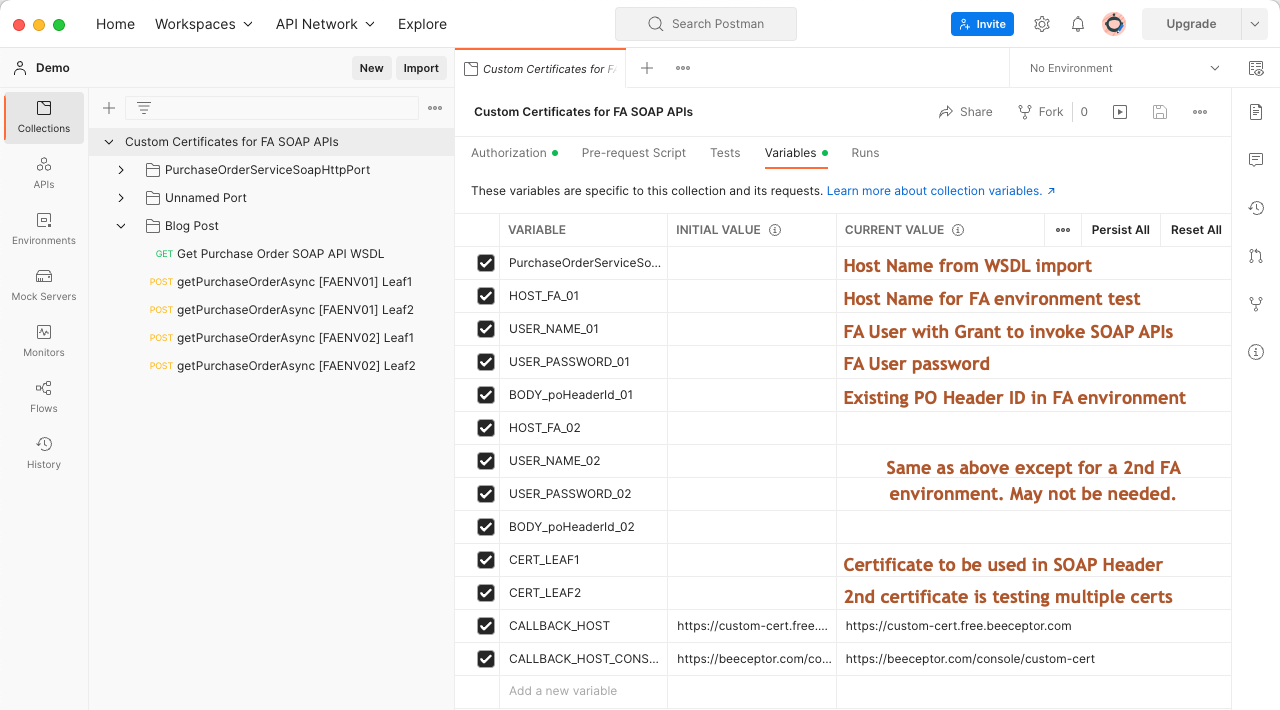Click the notifications bell icon

[x=1078, y=24]
